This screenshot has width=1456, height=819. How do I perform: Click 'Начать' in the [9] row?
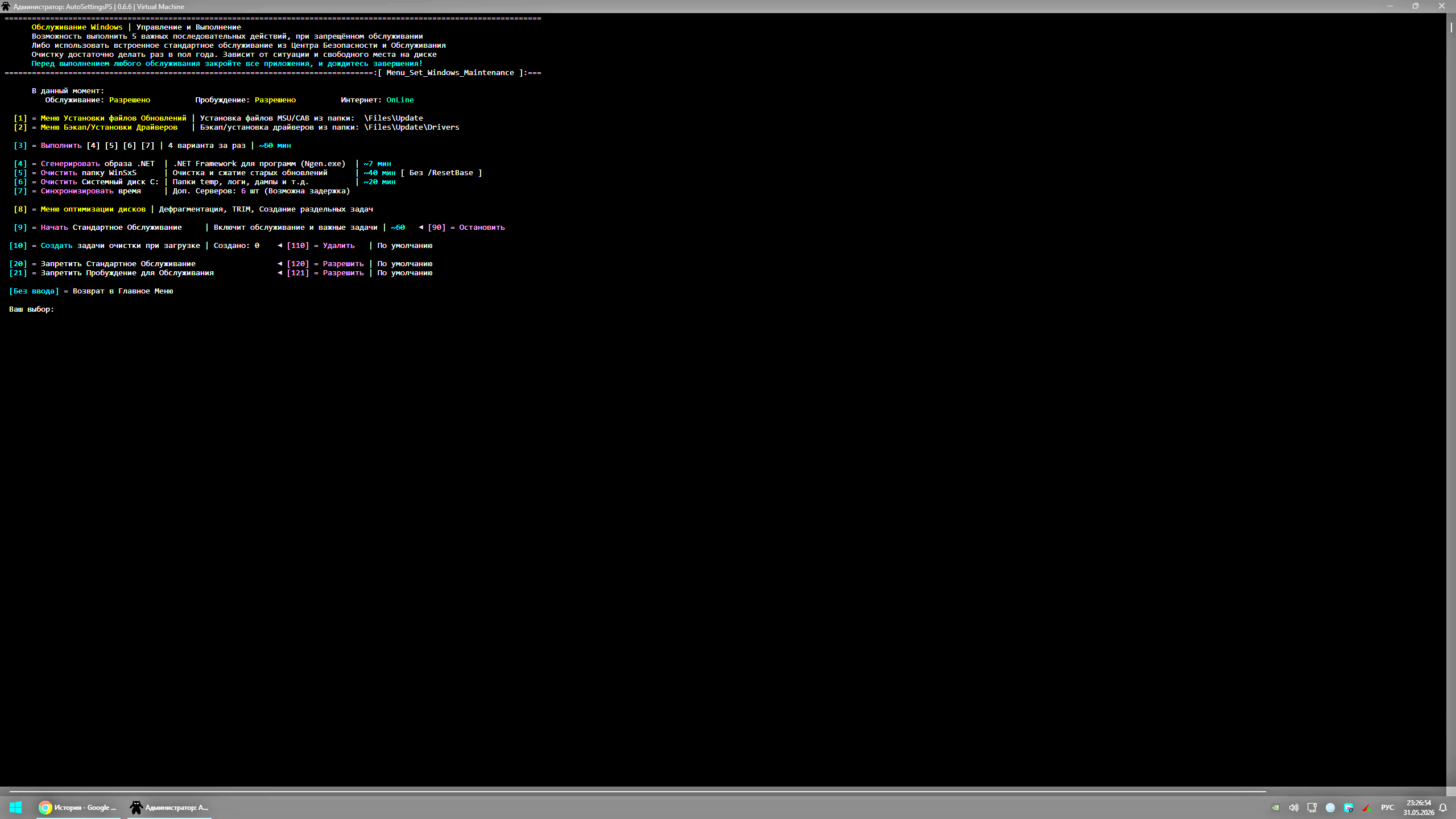pos(54,227)
